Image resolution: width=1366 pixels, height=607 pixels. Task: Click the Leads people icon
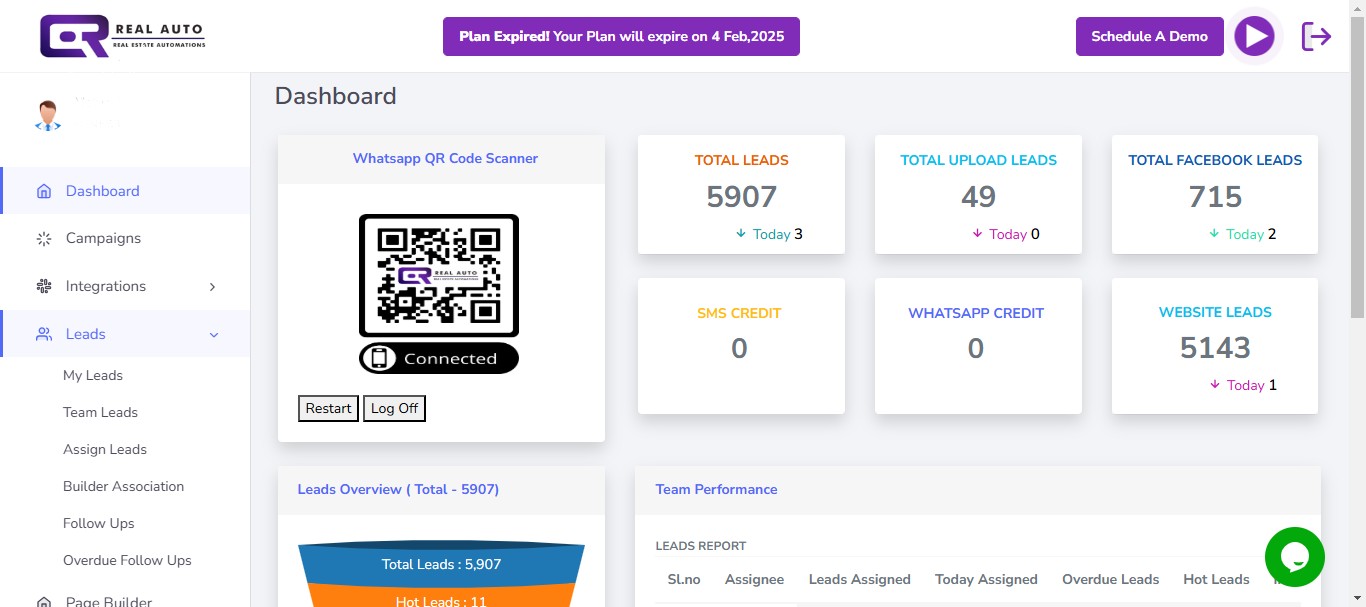(x=44, y=335)
